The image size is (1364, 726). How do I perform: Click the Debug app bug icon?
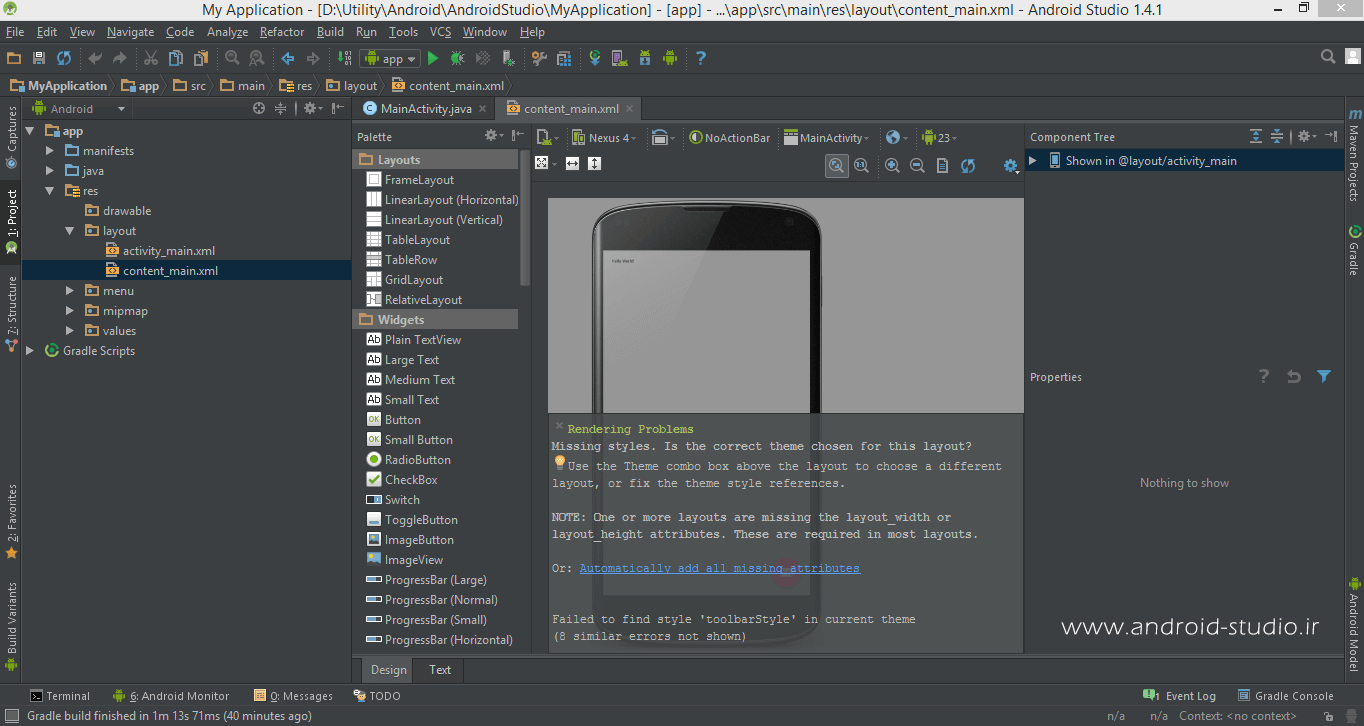point(457,59)
